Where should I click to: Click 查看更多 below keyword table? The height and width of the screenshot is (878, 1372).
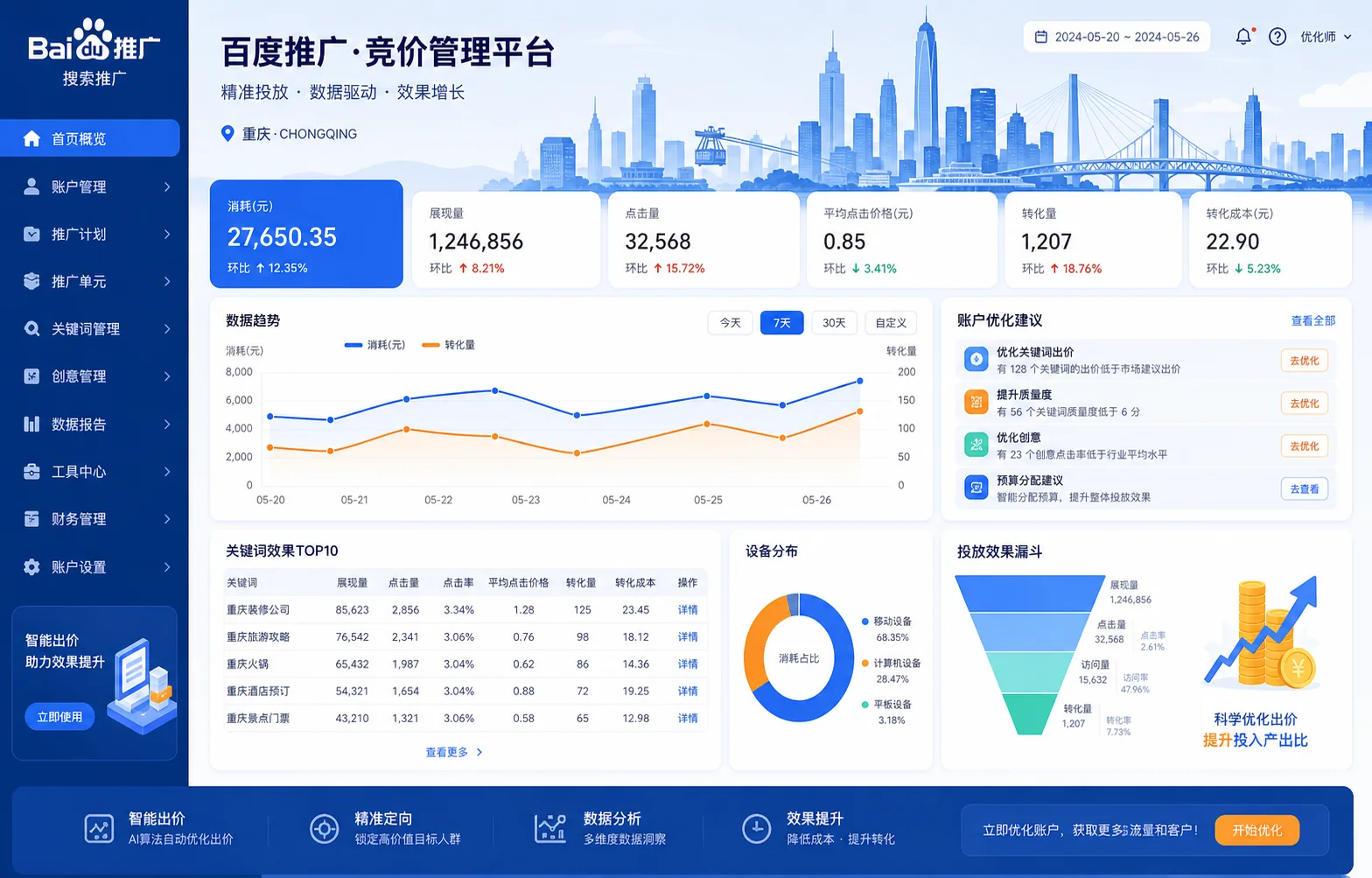coord(454,752)
